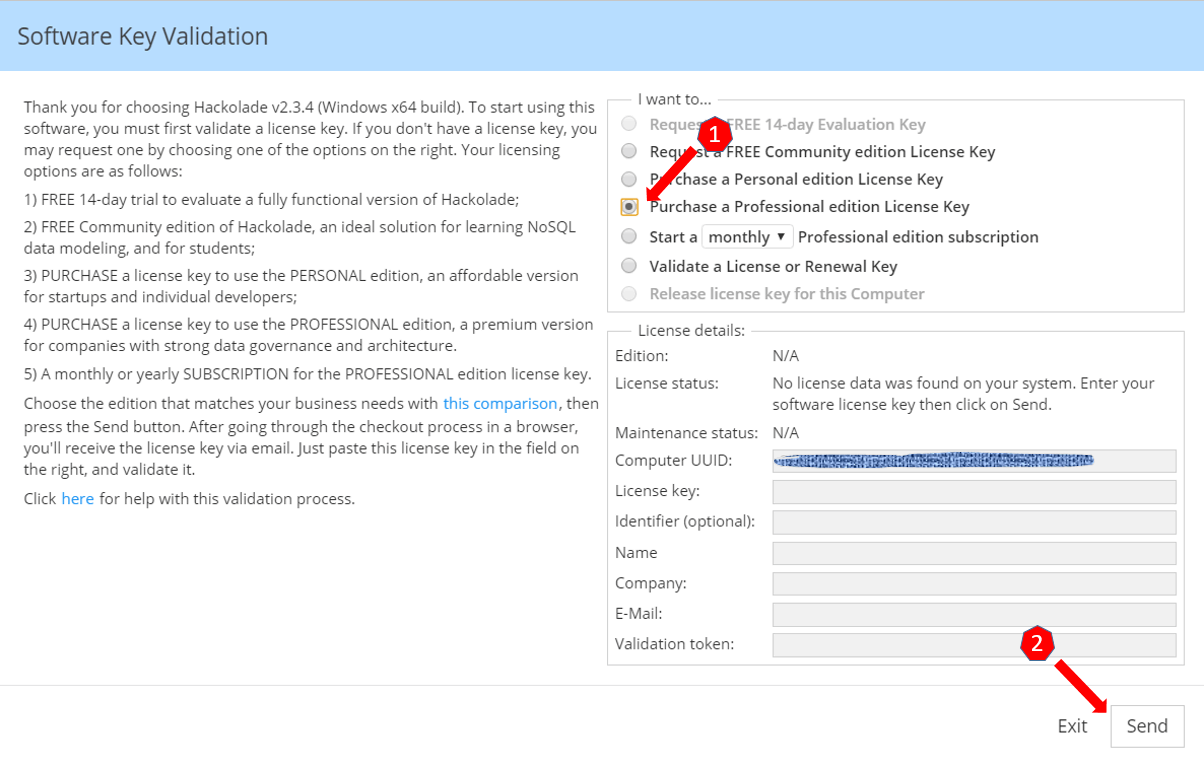1204x766 pixels.
Task: Select the Company input field
Action: [973, 583]
